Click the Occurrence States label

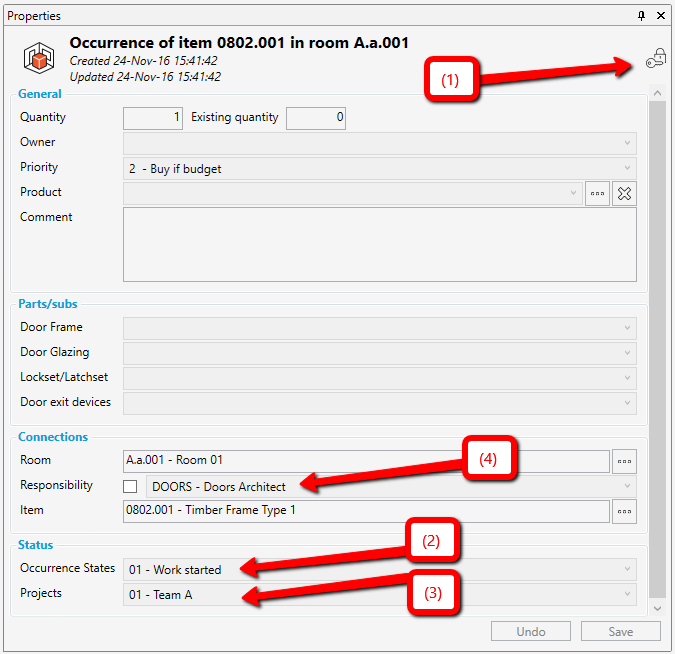68,568
